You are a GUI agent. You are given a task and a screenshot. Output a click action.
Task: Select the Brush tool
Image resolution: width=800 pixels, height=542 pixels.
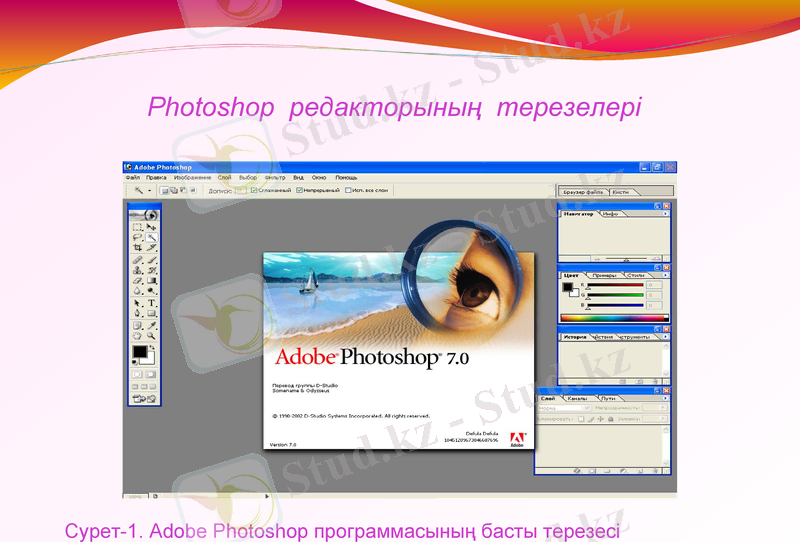(x=152, y=260)
